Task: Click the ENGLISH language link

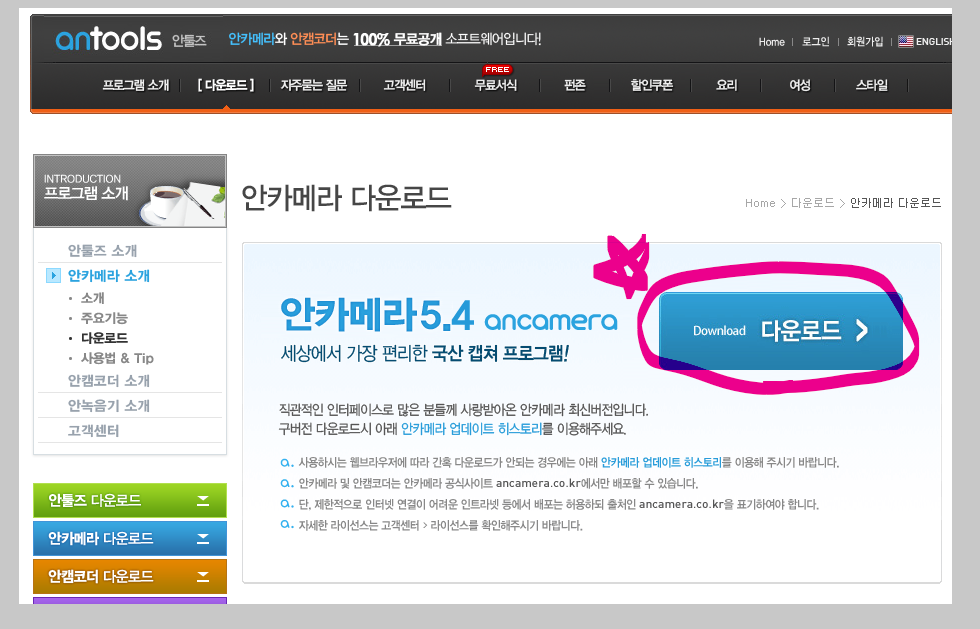Action: click(934, 42)
